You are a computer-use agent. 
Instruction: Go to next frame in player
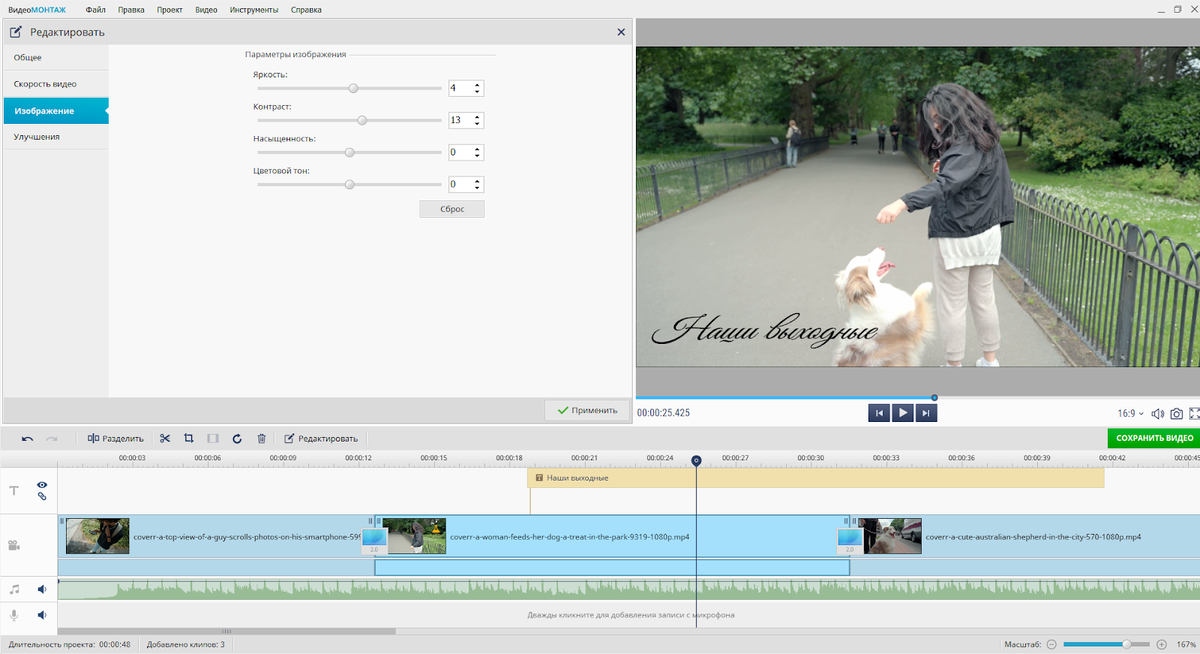click(x=926, y=412)
